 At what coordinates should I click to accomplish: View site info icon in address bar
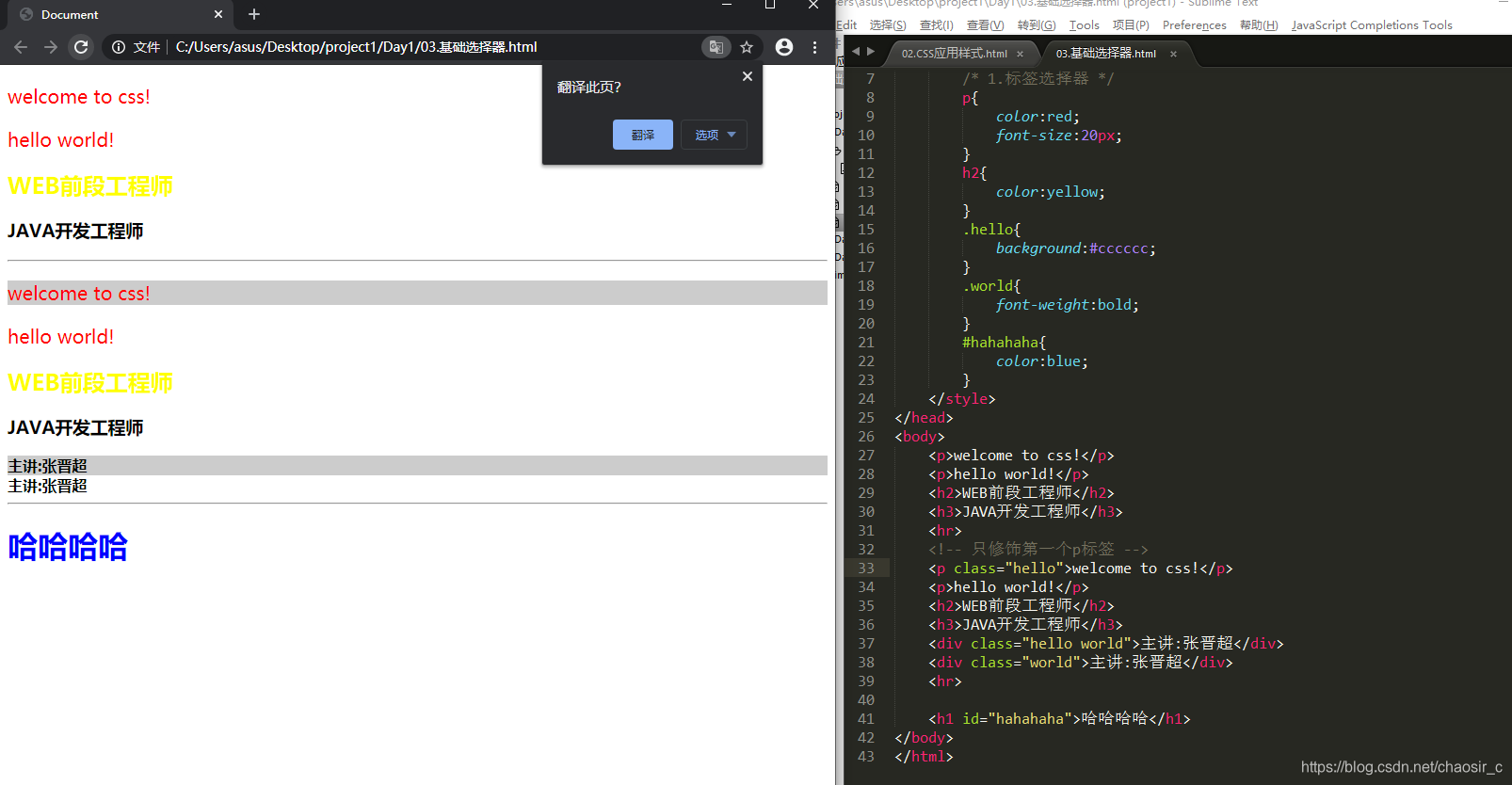118,47
